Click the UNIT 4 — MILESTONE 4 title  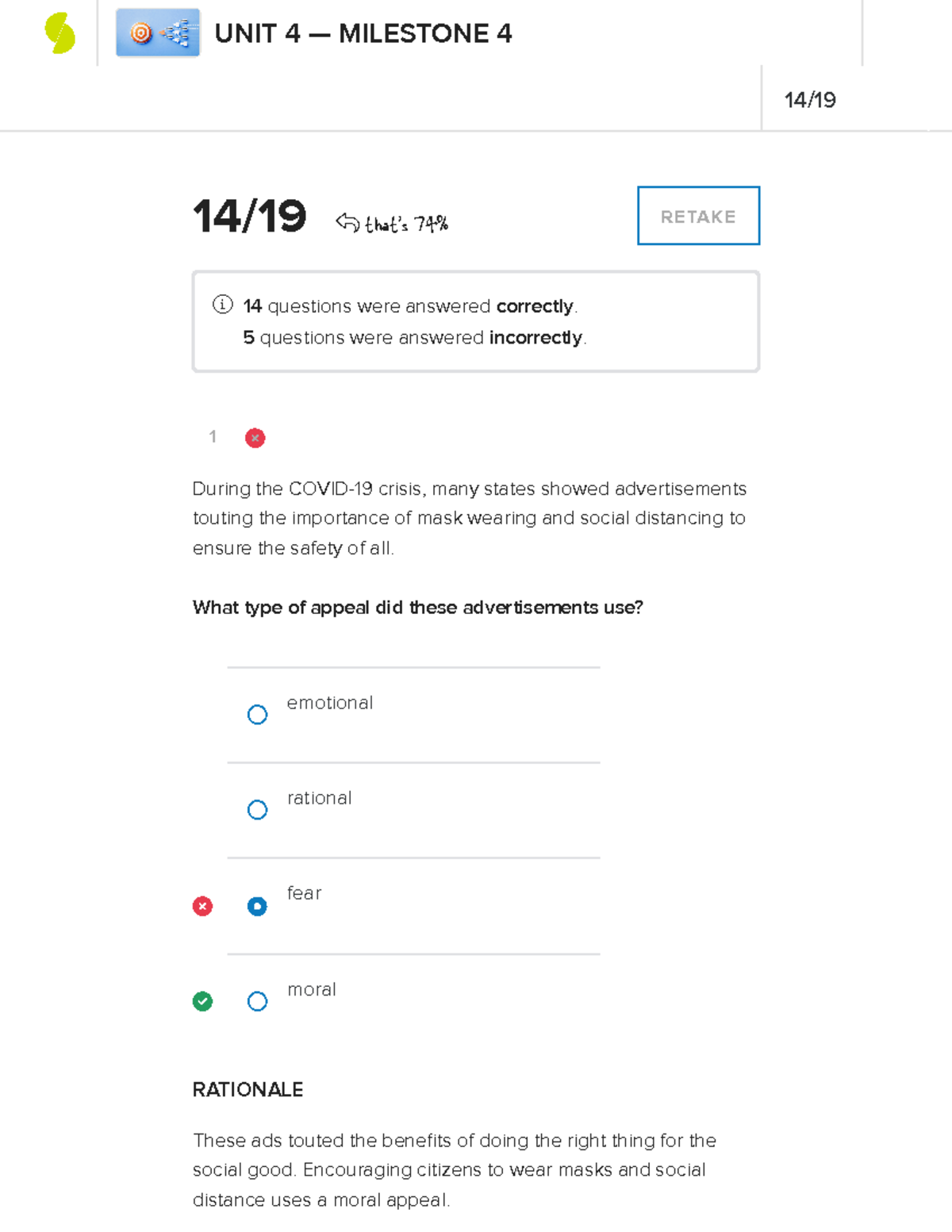point(363,33)
